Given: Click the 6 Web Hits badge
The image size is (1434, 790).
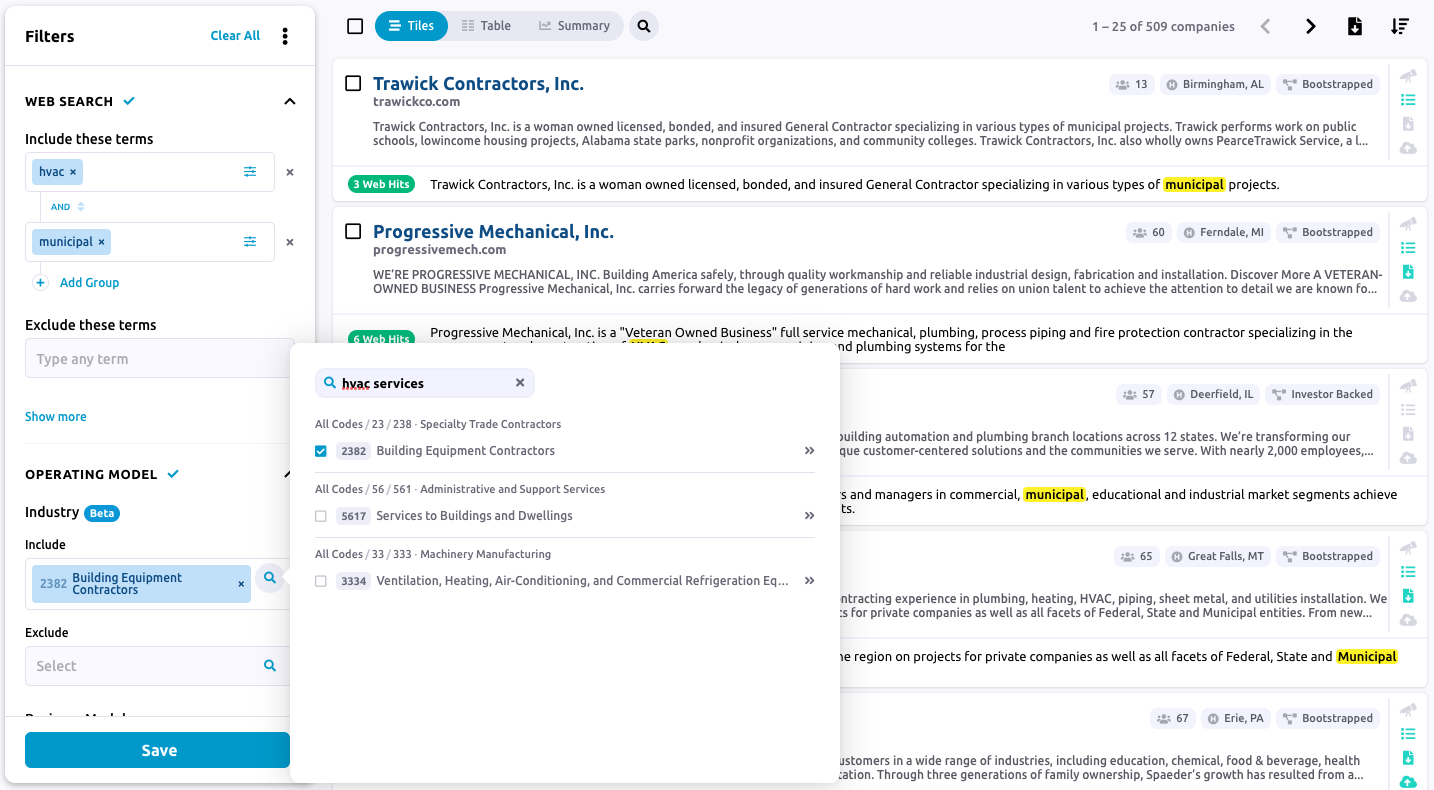Looking at the screenshot, I should [381, 339].
